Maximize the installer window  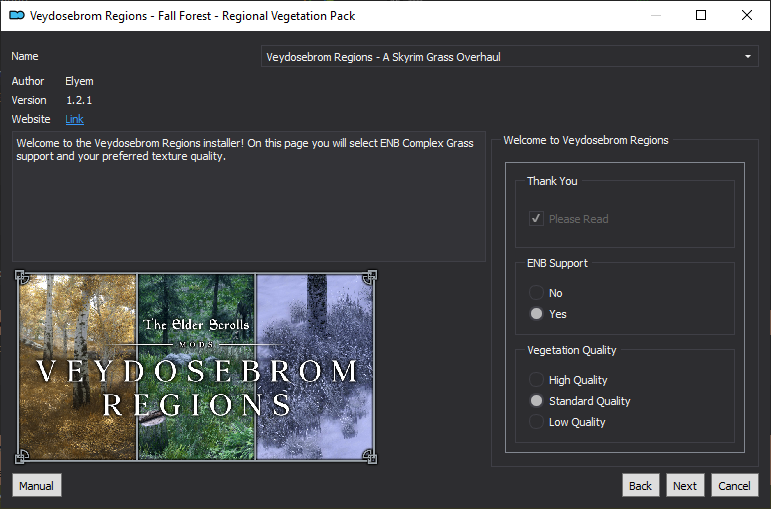[701, 15]
